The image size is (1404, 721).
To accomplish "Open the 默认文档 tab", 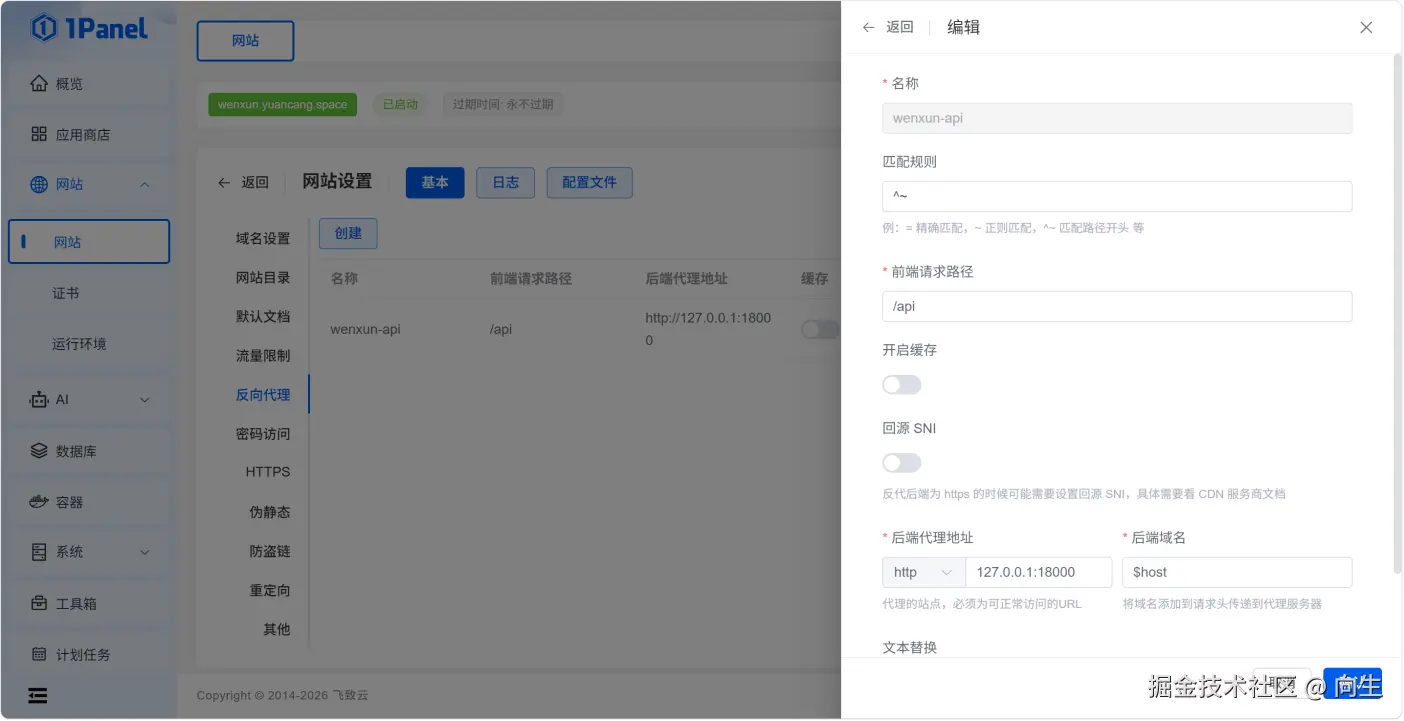I will click(263, 316).
